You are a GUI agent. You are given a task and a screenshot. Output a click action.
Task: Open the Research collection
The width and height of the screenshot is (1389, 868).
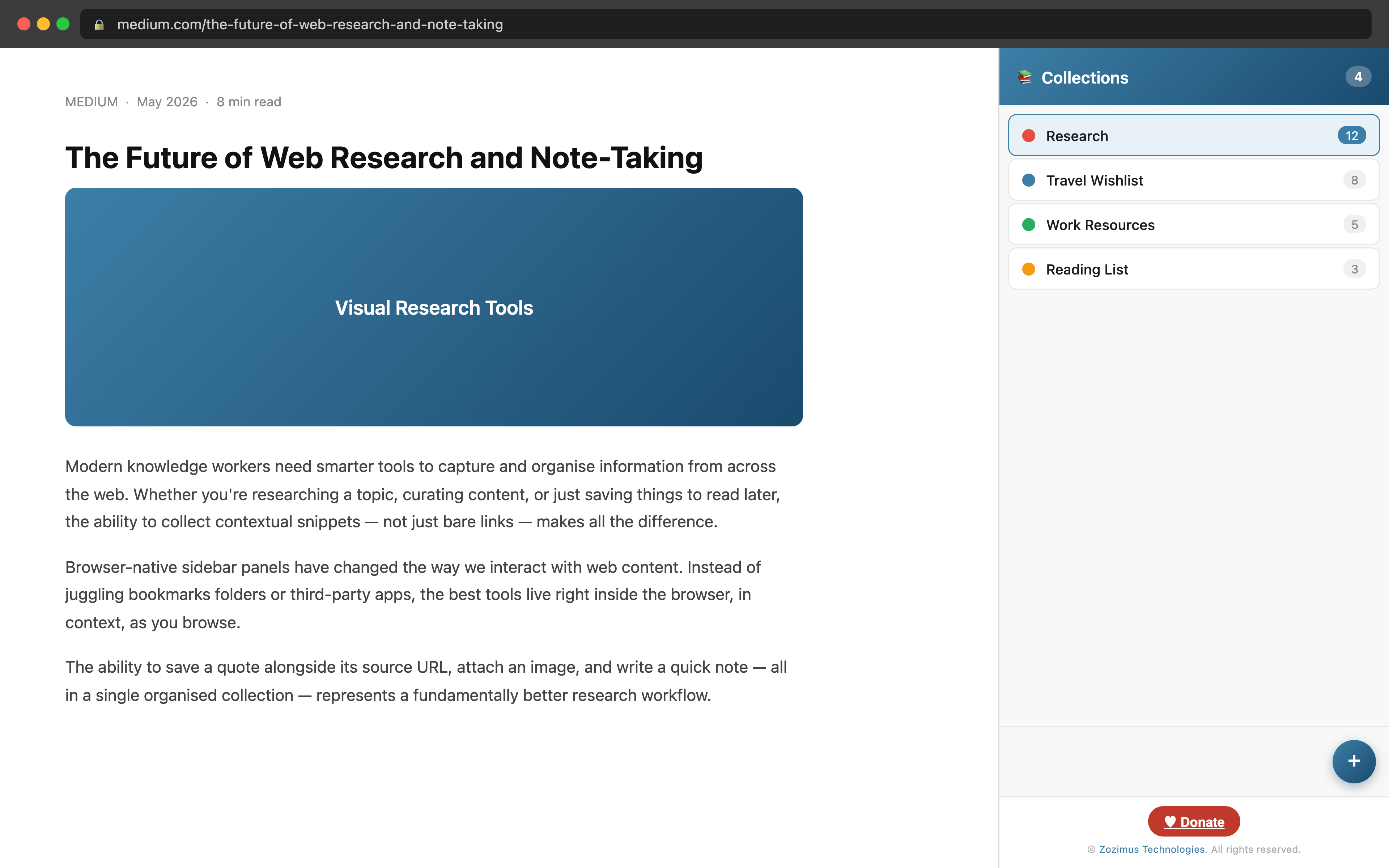1193,136
